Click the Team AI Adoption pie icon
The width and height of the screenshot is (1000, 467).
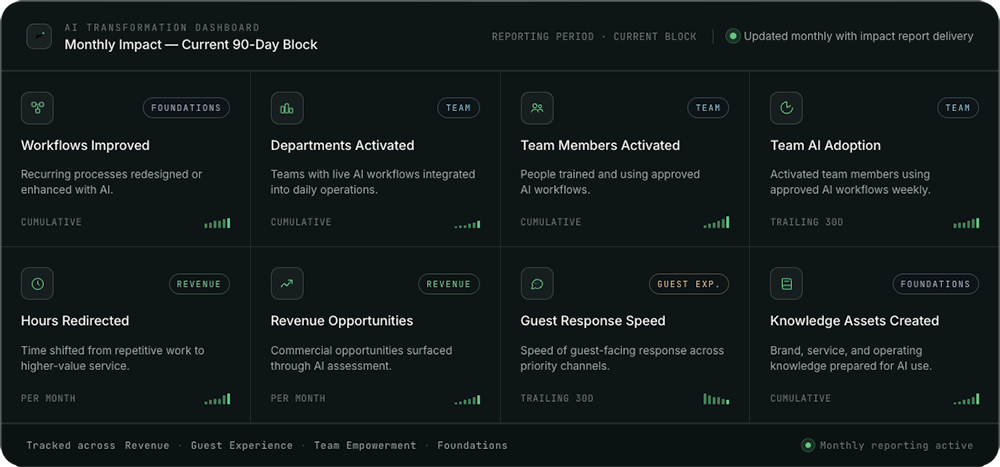[786, 108]
